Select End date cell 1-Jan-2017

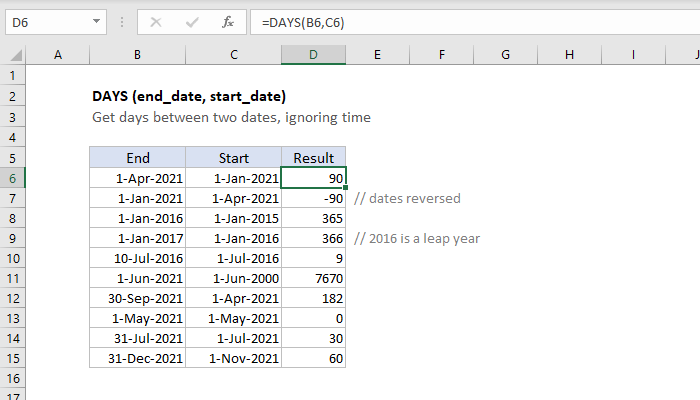138,238
